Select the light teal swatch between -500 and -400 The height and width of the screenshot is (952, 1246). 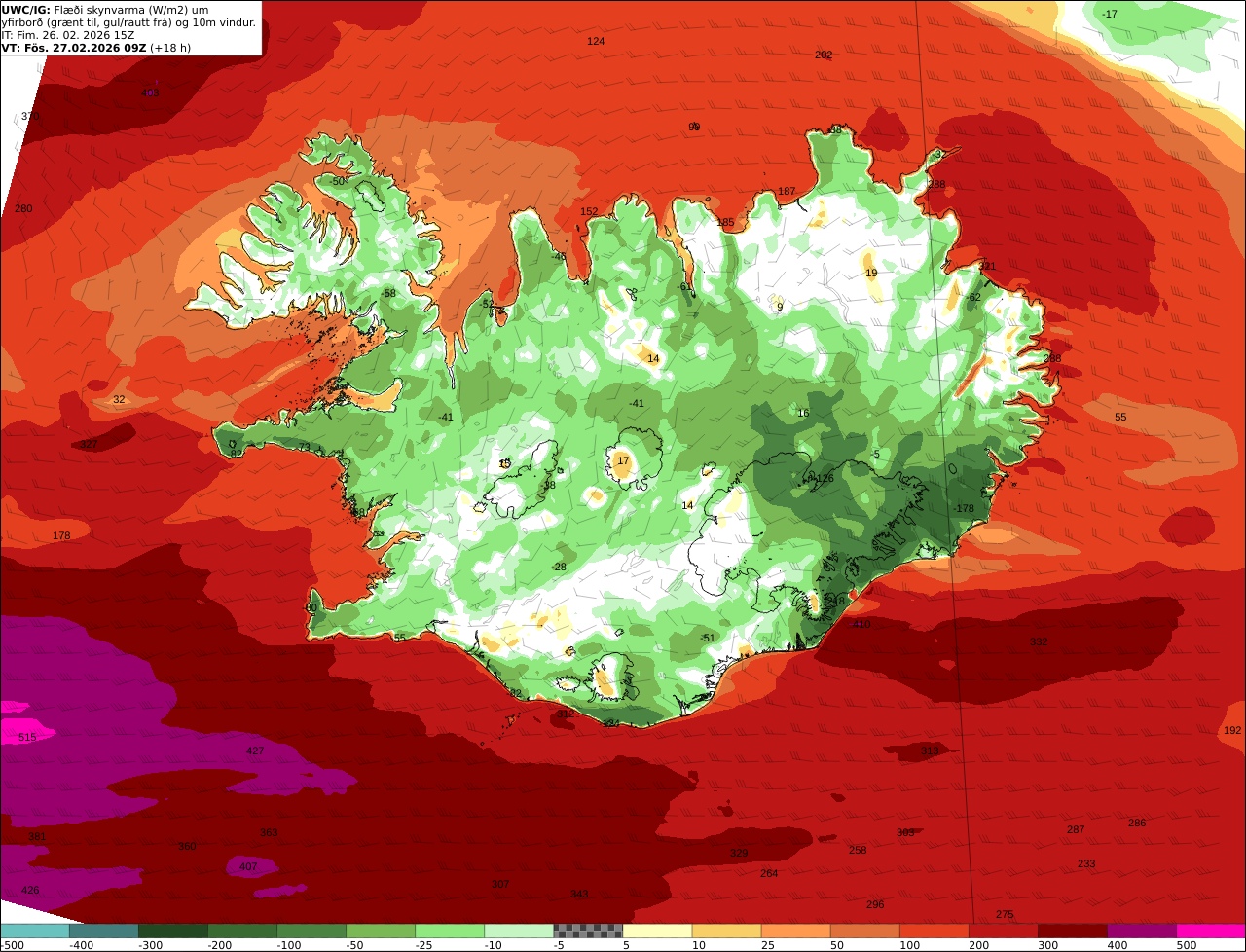36,931
